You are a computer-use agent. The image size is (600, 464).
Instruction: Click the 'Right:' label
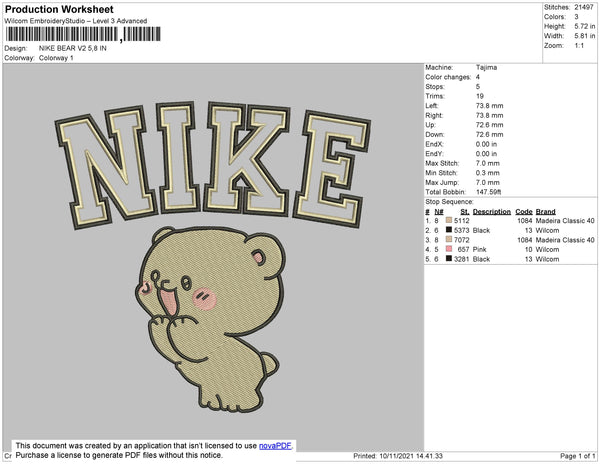(x=434, y=115)
